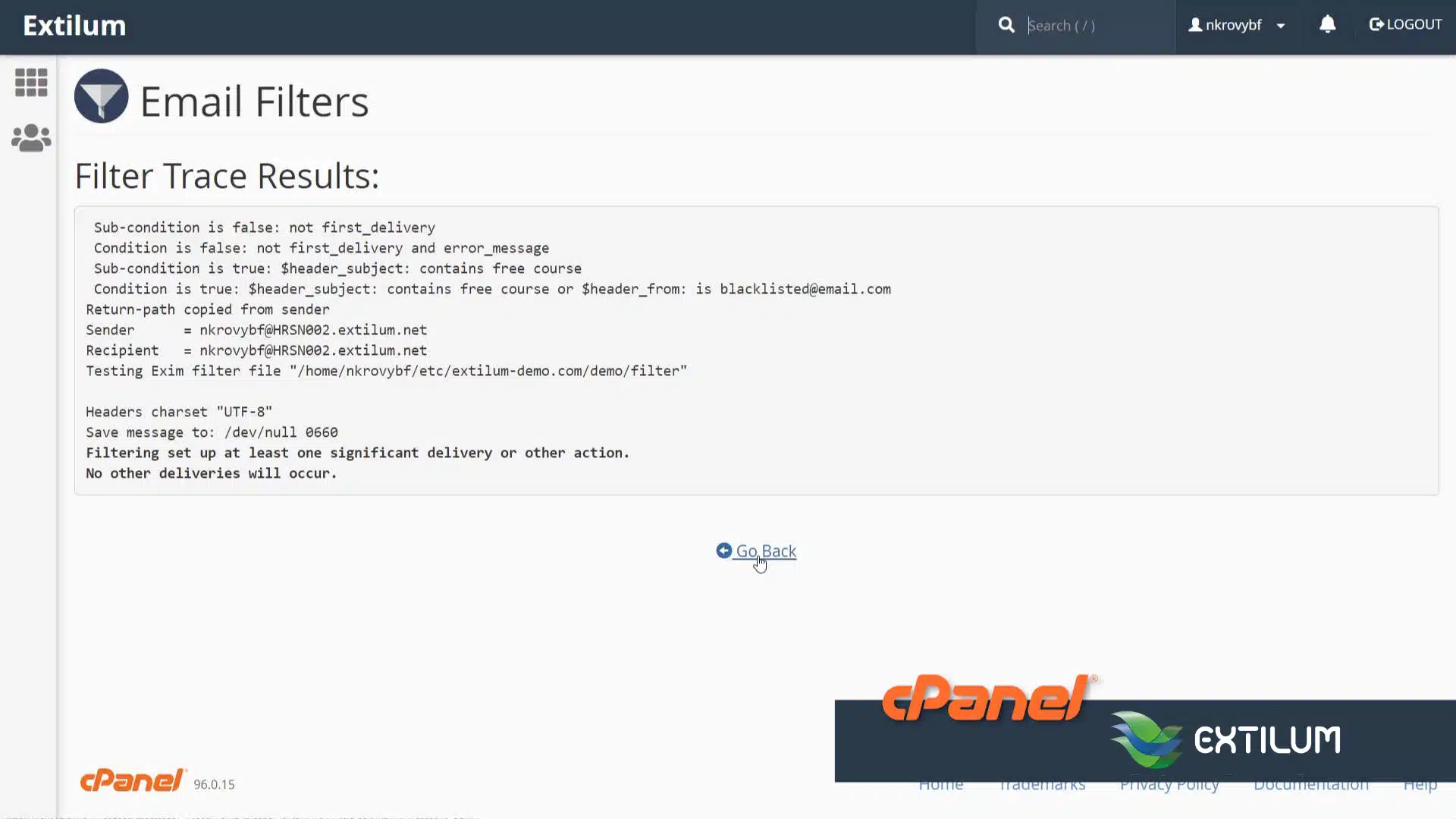1456x819 pixels.
Task: Click the 'Email Filters' page heading
Action: pyautogui.click(x=254, y=102)
